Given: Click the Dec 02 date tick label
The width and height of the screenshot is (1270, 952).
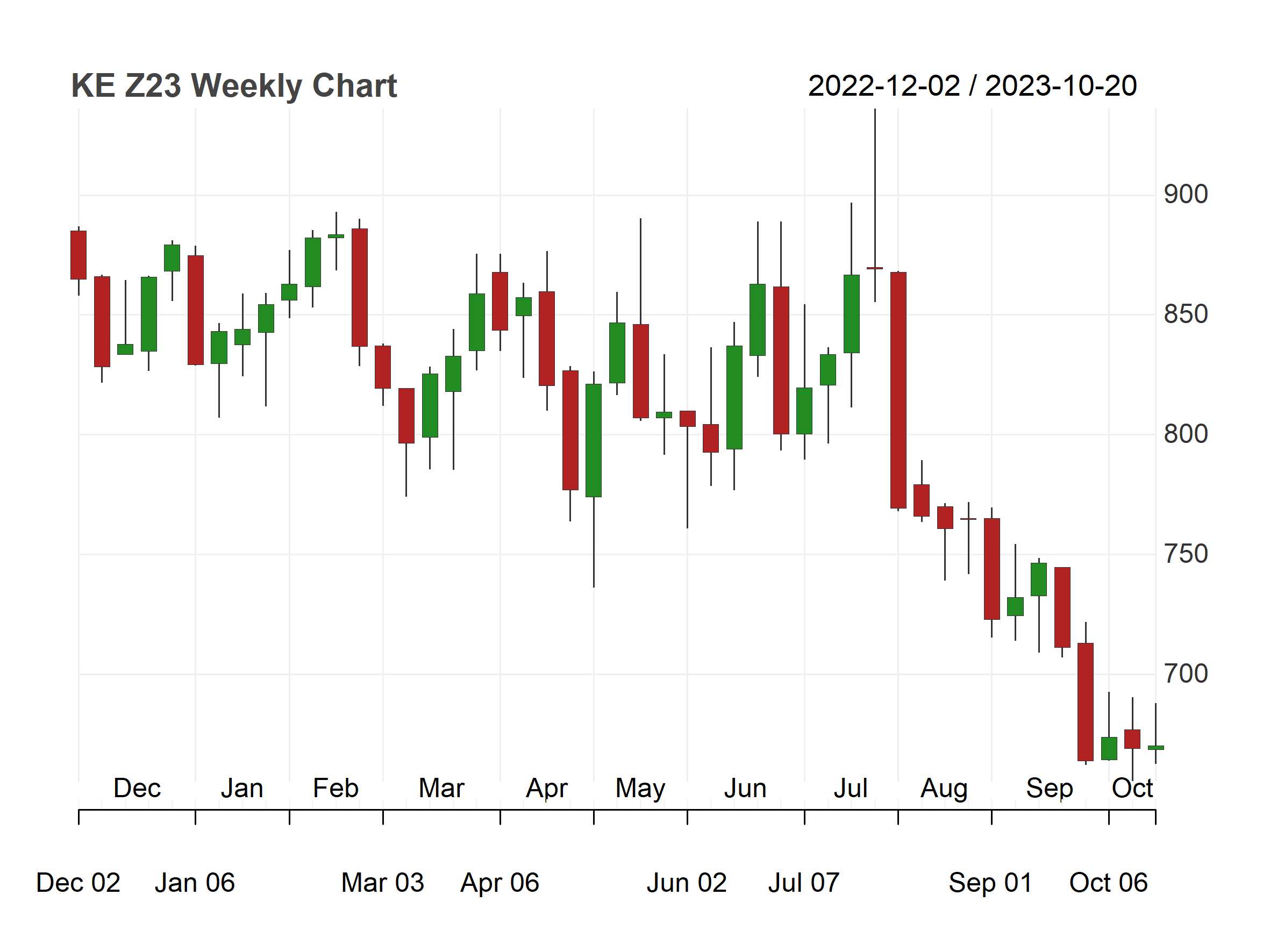Looking at the screenshot, I should (x=78, y=883).
